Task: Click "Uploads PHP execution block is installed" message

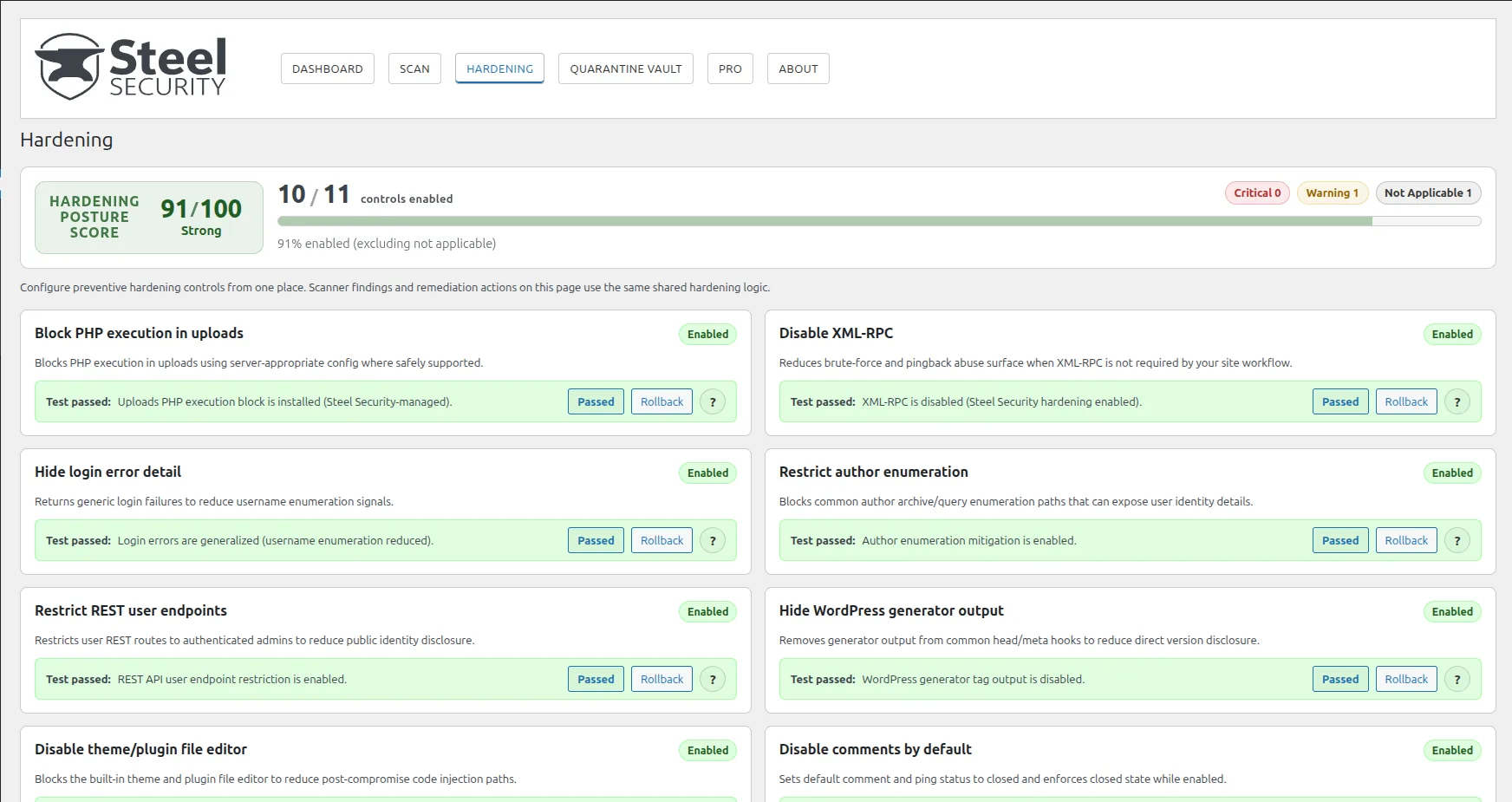Action: pos(284,401)
